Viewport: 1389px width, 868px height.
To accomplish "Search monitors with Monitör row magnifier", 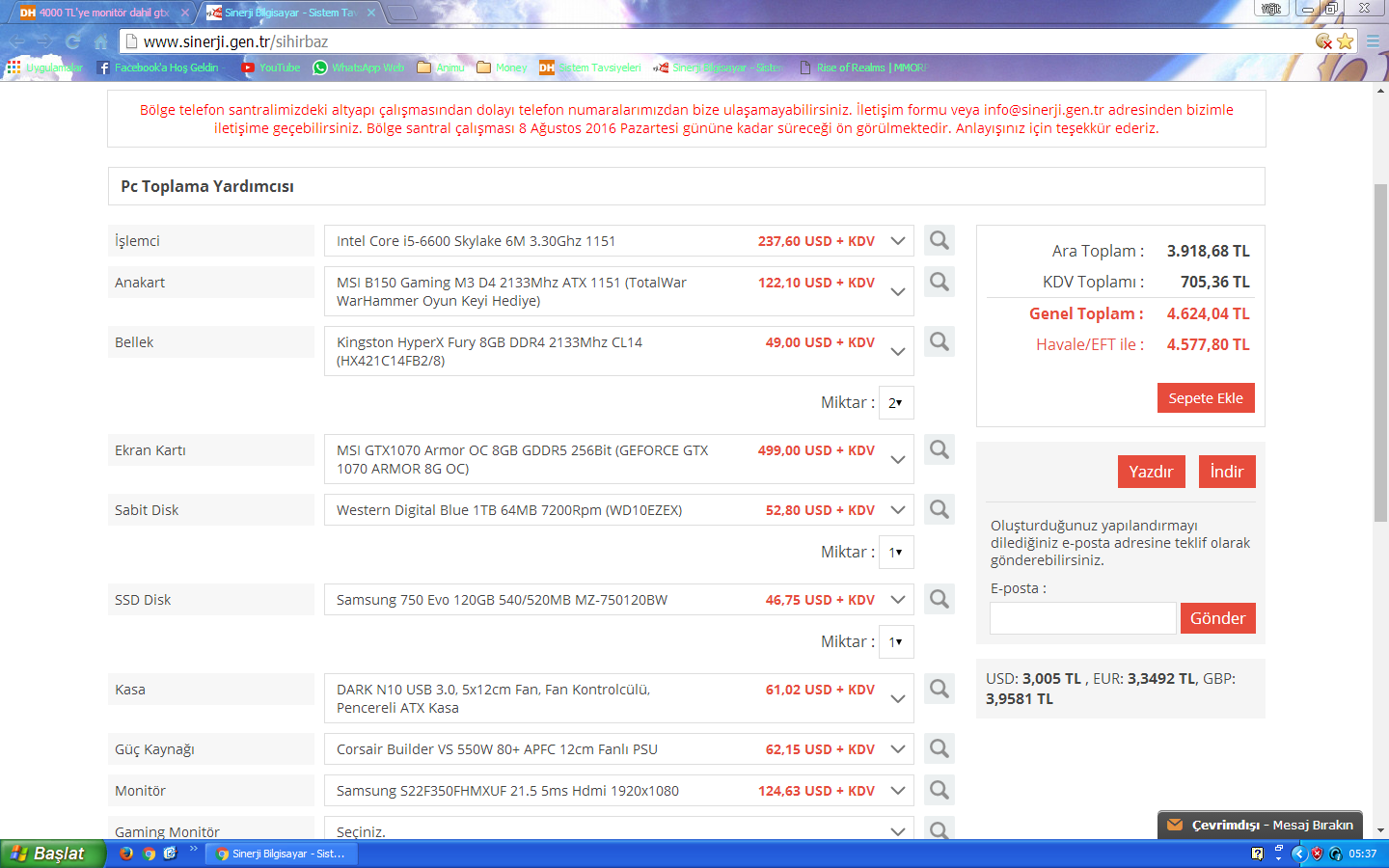I will 940,790.
